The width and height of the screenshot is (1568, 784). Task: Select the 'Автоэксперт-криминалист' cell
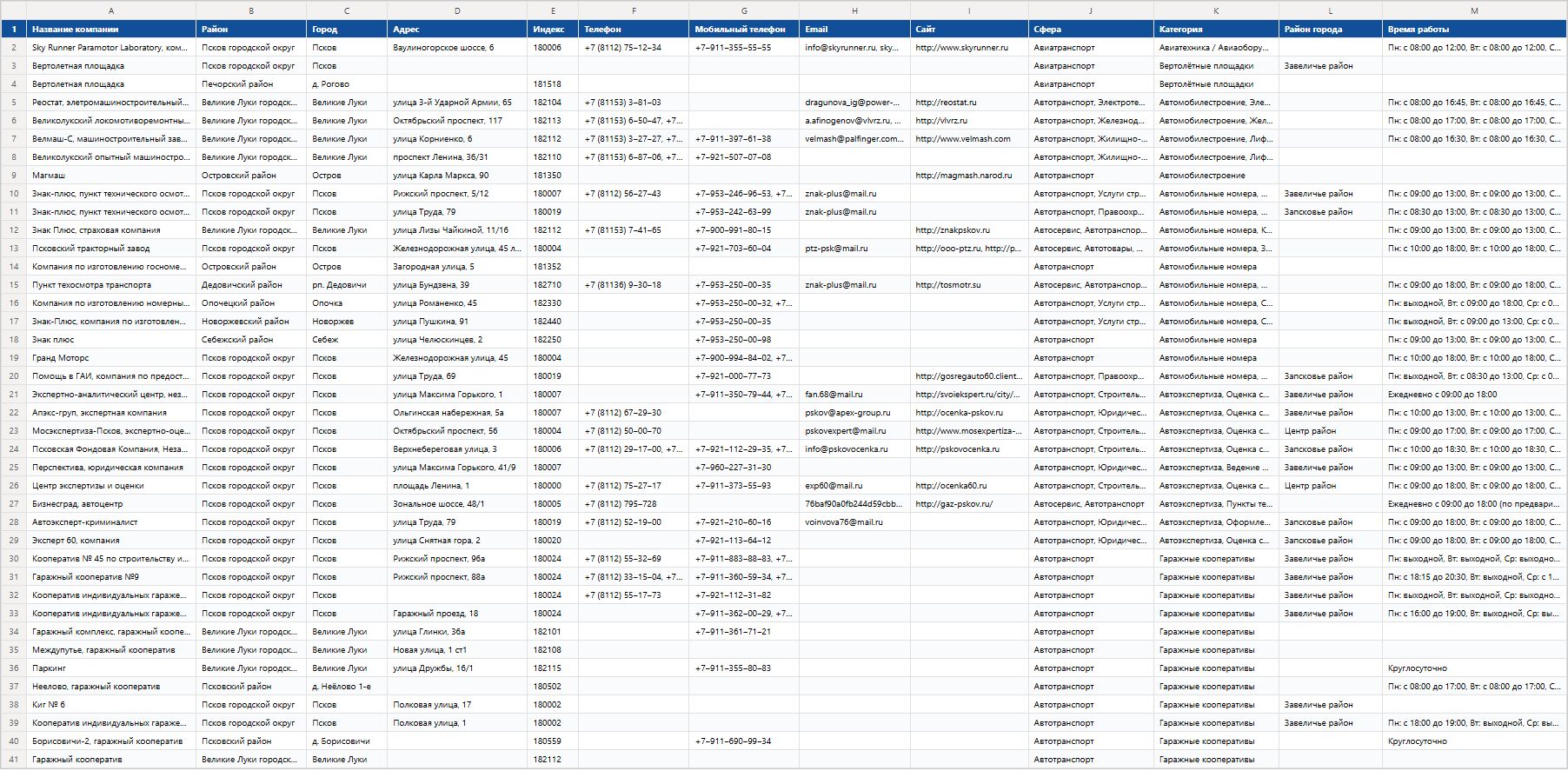pyautogui.click(x=111, y=522)
